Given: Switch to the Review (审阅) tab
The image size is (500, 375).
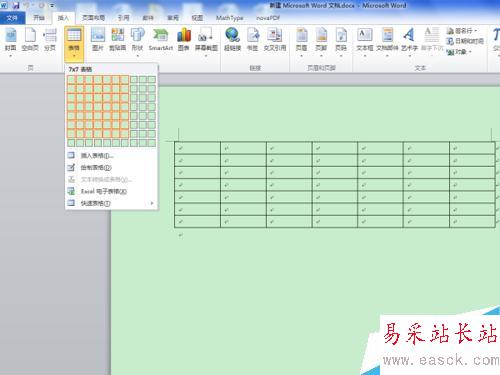Looking at the screenshot, I should click(173, 18).
